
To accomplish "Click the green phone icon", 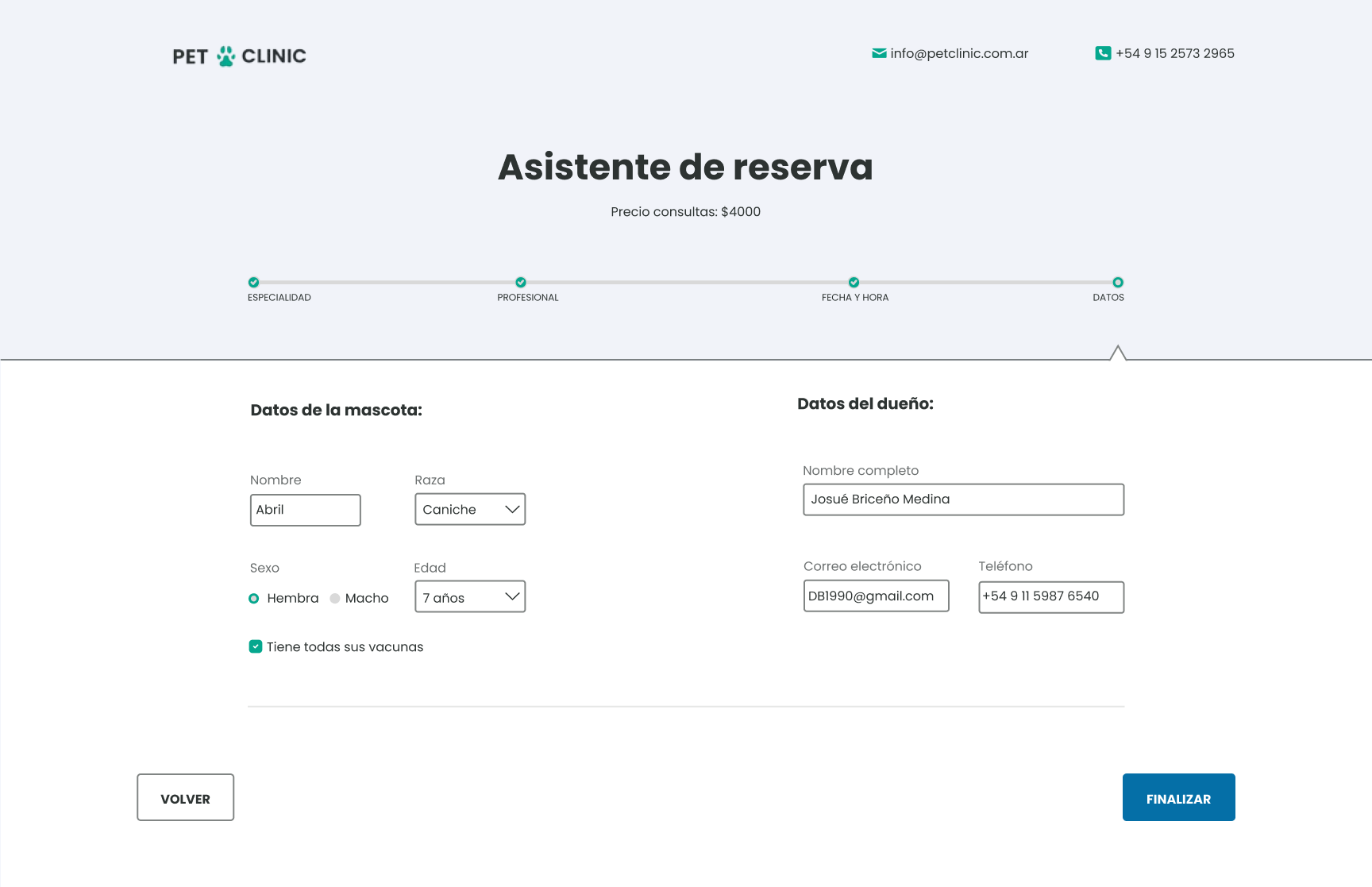I will click(x=1103, y=53).
